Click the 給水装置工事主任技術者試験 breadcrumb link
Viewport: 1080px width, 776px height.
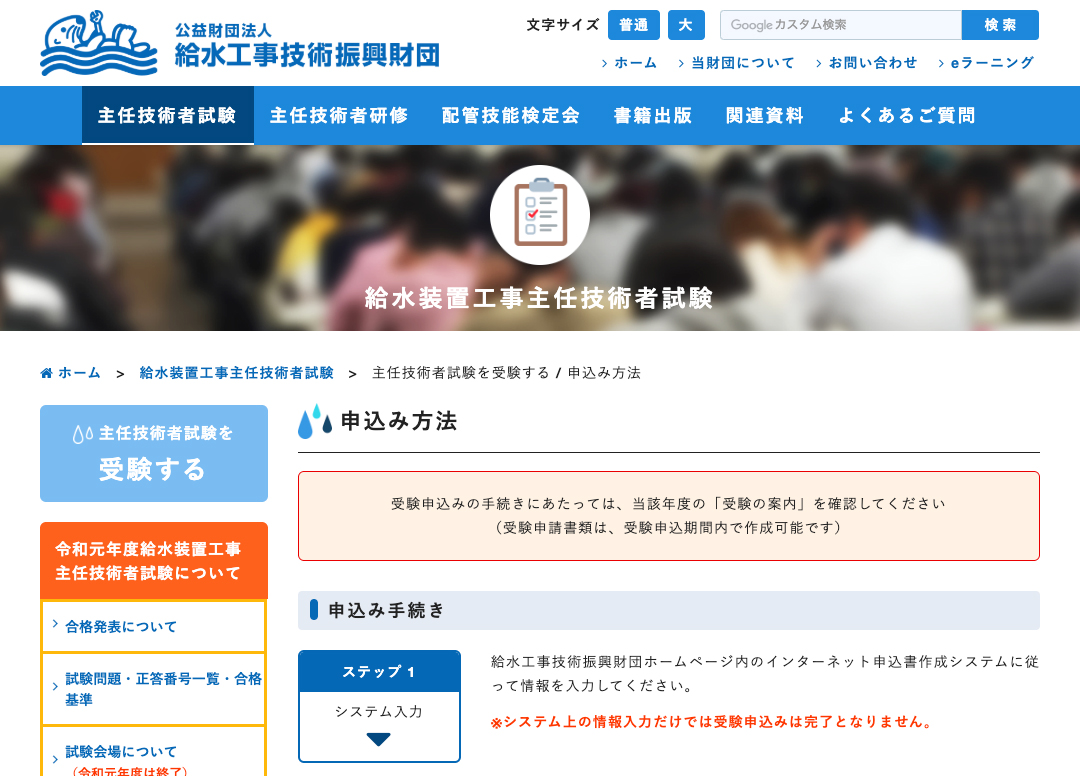236,373
